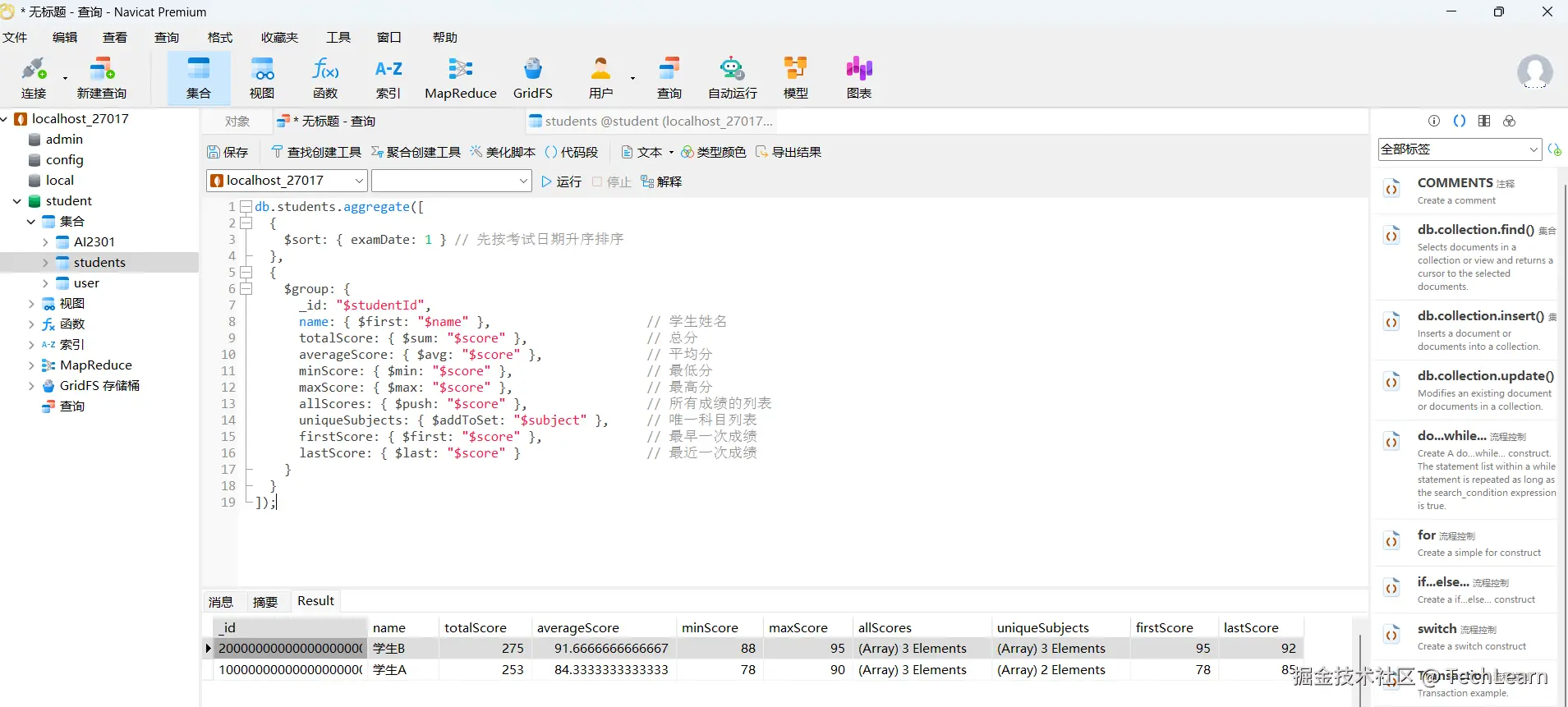This screenshot has width=1568, height=707.
Task: Toggle 类型颜色 type color
Action: tap(713, 152)
